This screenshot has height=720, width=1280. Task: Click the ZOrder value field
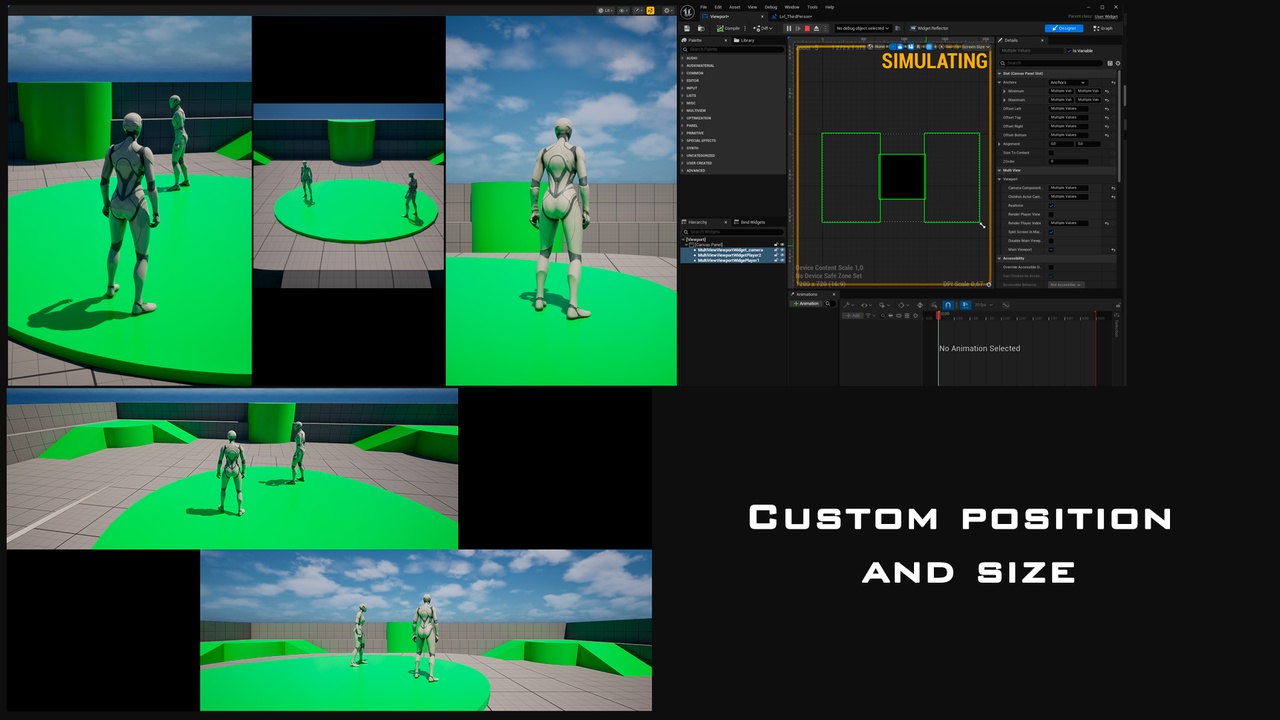coord(1068,161)
